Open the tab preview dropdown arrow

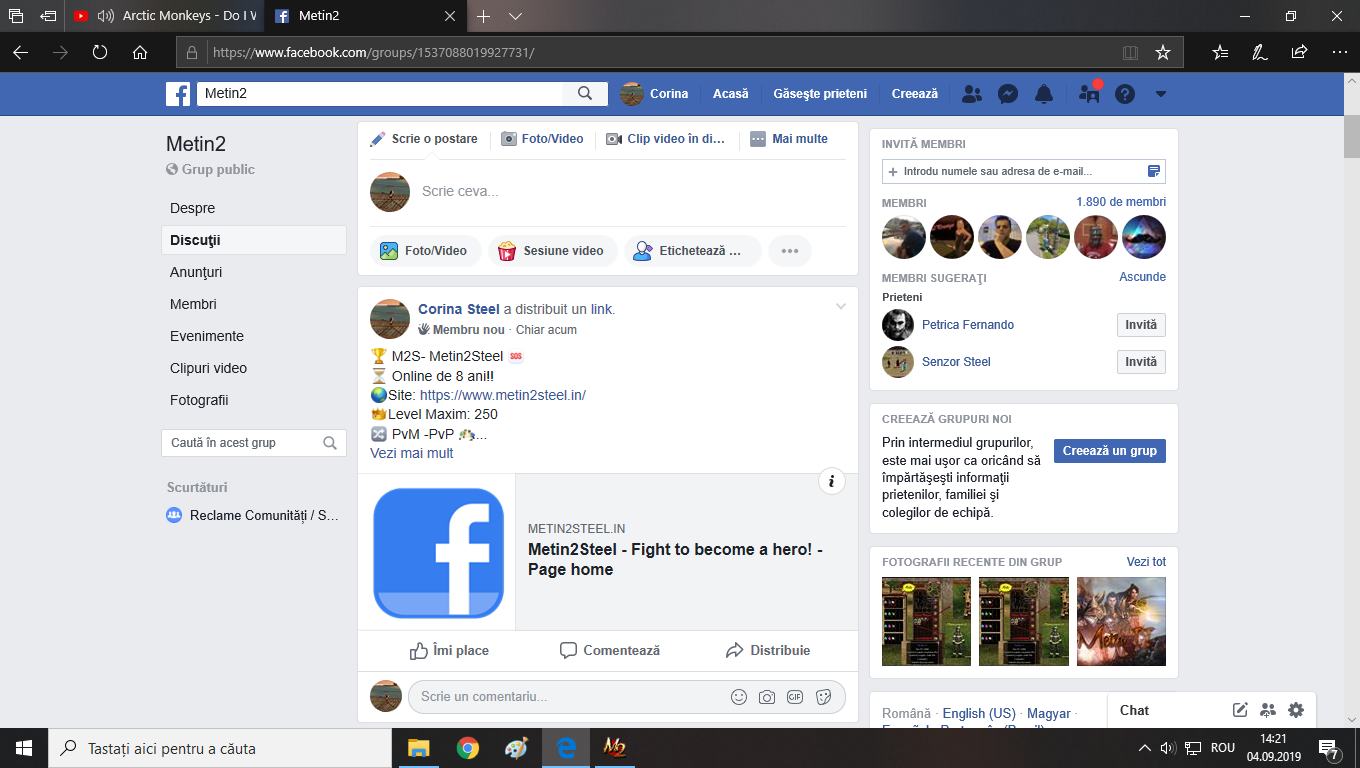(x=515, y=16)
